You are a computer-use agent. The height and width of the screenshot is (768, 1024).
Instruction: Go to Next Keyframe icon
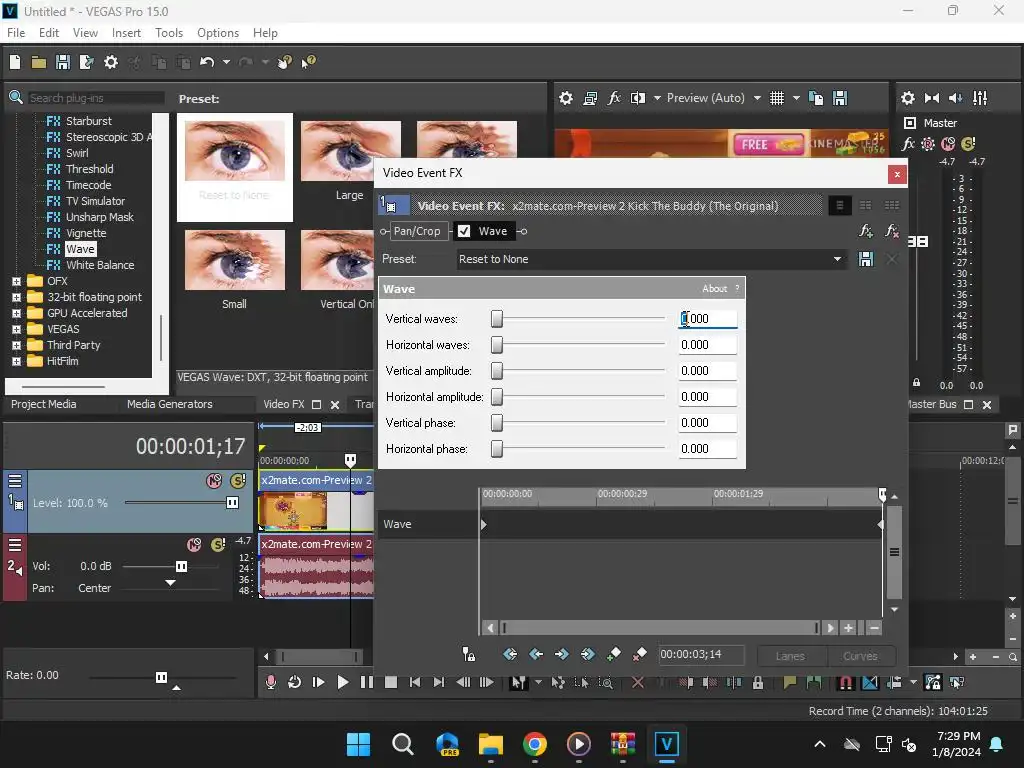(562, 654)
